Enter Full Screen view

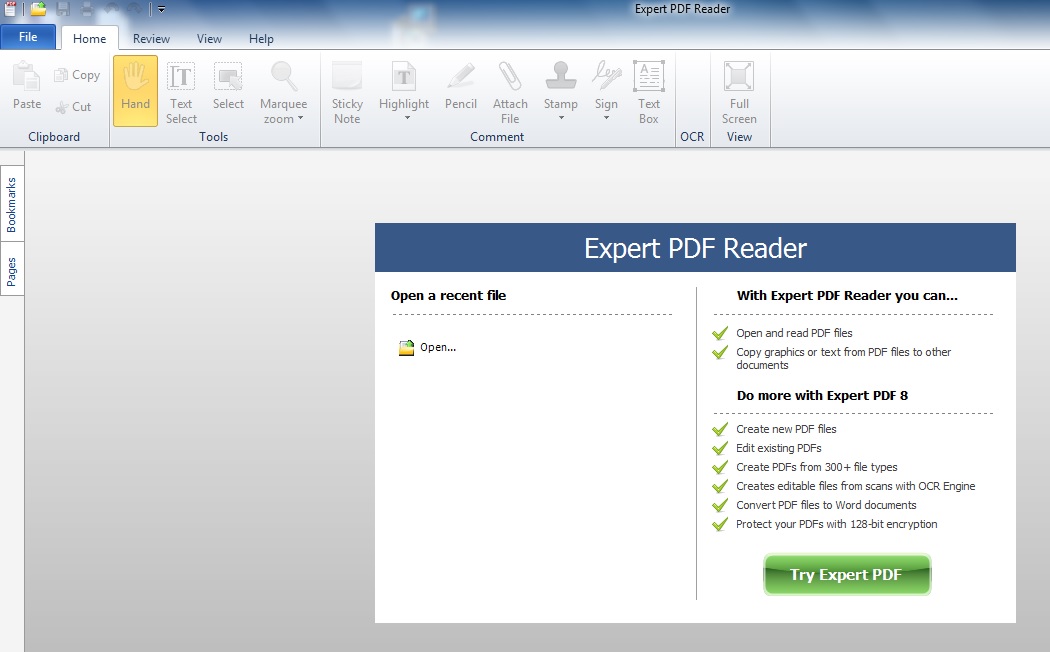[738, 90]
